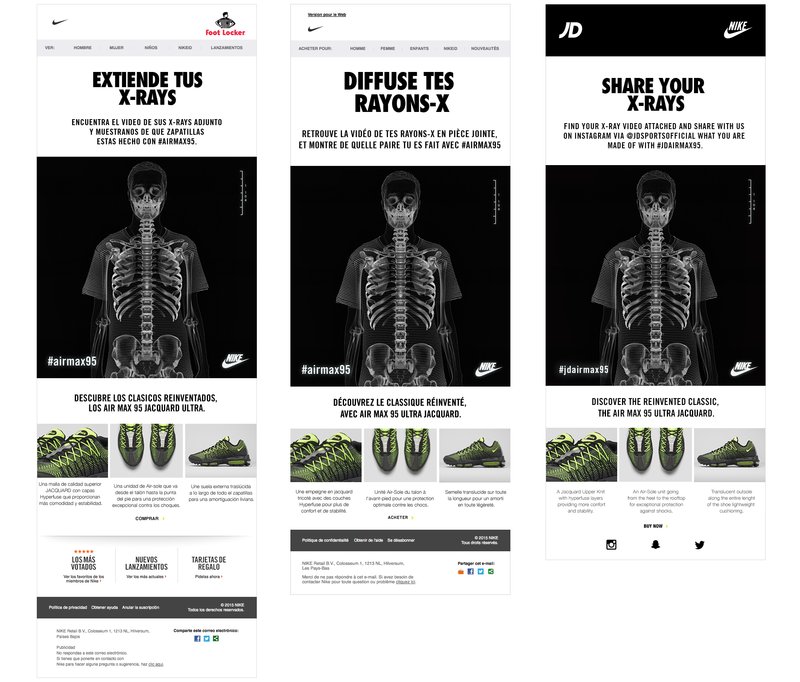The image size is (800, 682).
Task: Open the Snapchat ghost icon
Action: coord(655,545)
